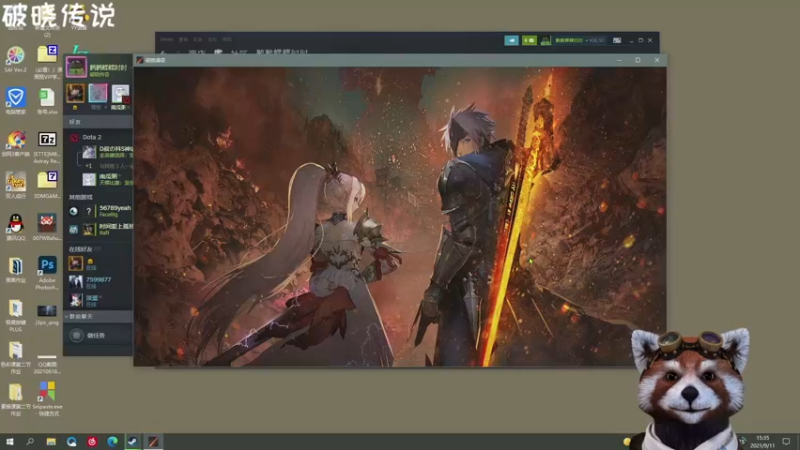This screenshot has height=450, width=800.
Task: Open the jpg_png image file on desktop
Action: (47, 314)
